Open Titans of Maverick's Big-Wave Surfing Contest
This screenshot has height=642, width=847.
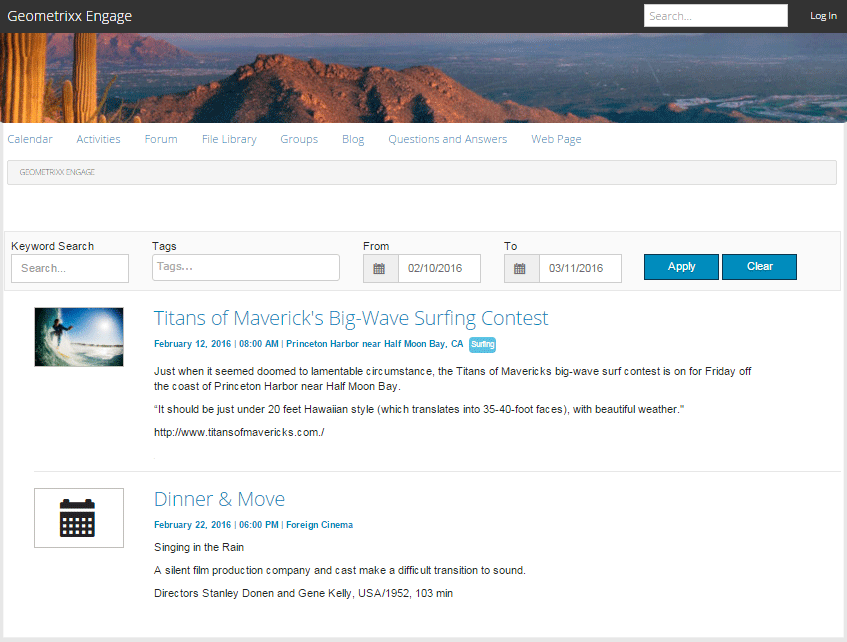point(351,318)
